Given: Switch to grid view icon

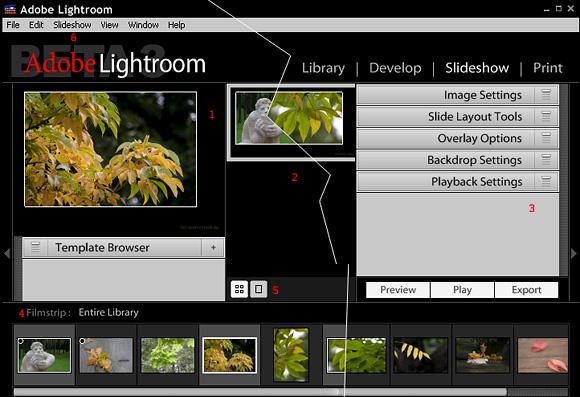Looking at the screenshot, I should click(239, 289).
